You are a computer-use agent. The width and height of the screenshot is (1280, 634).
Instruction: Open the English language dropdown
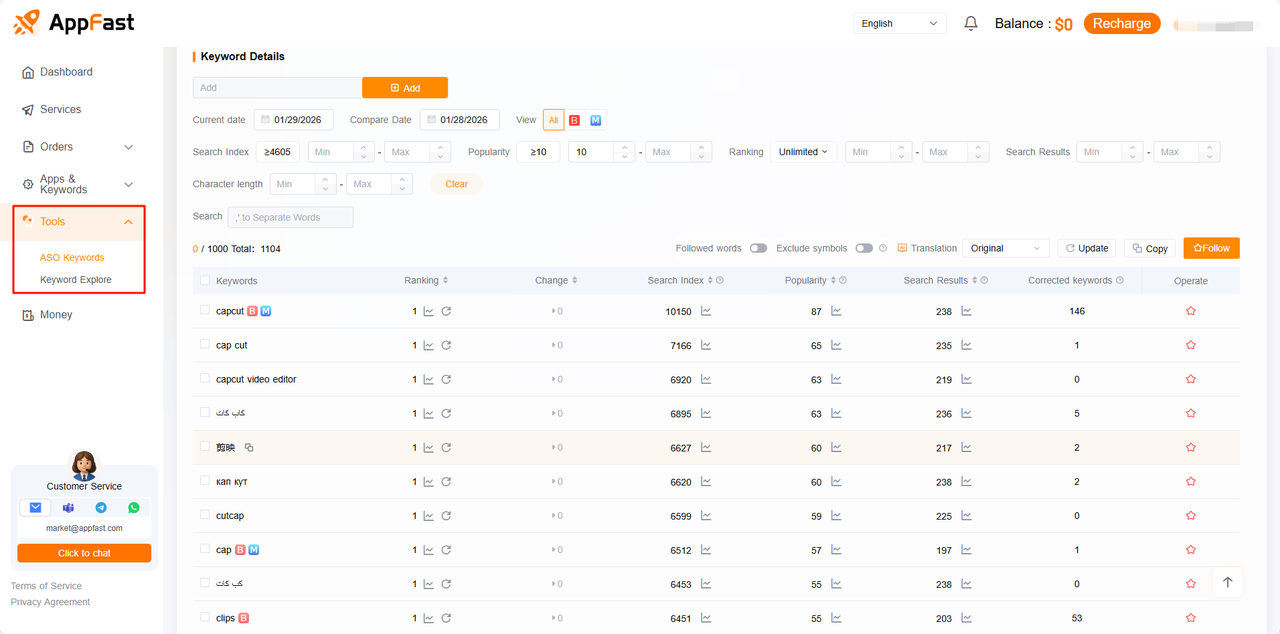point(900,23)
